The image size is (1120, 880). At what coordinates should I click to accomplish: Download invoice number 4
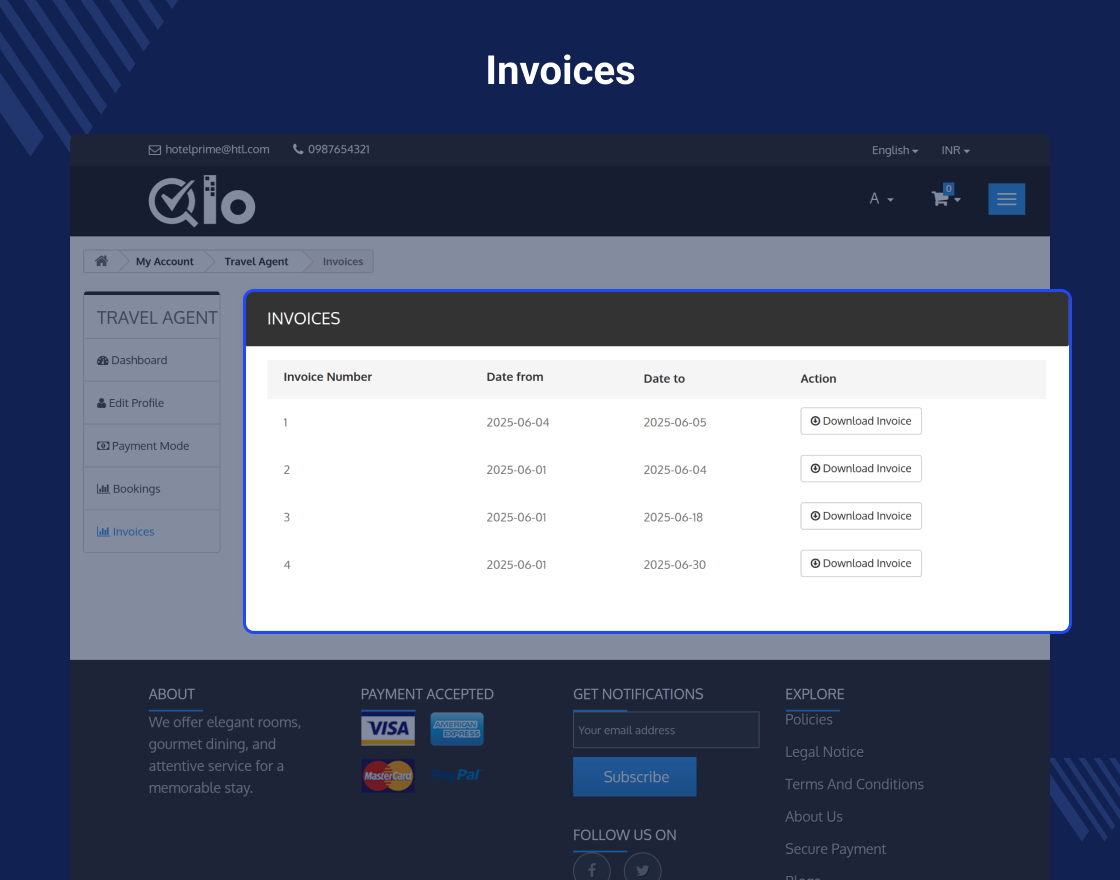pos(861,564)
